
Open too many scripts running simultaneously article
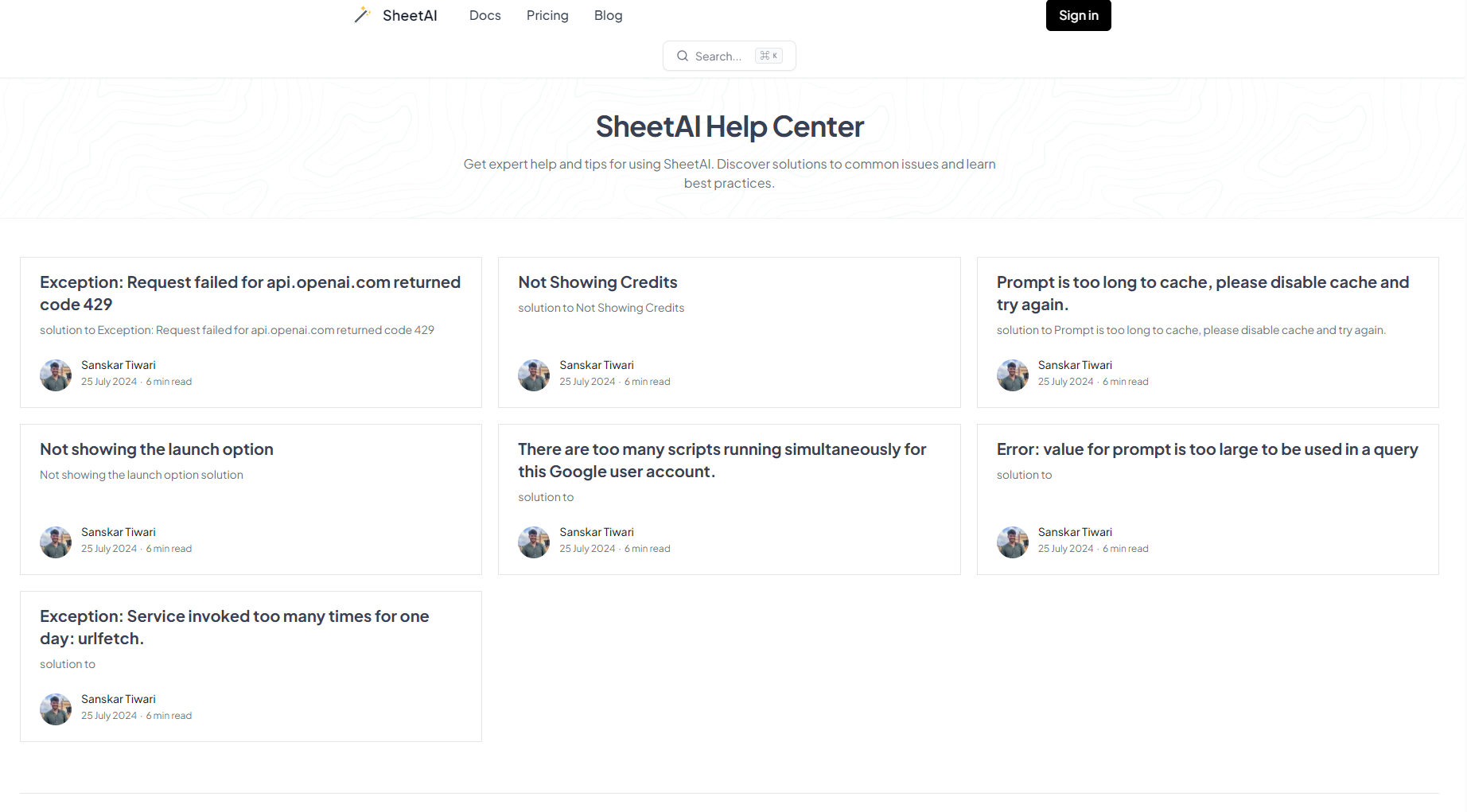coord(722,460)
